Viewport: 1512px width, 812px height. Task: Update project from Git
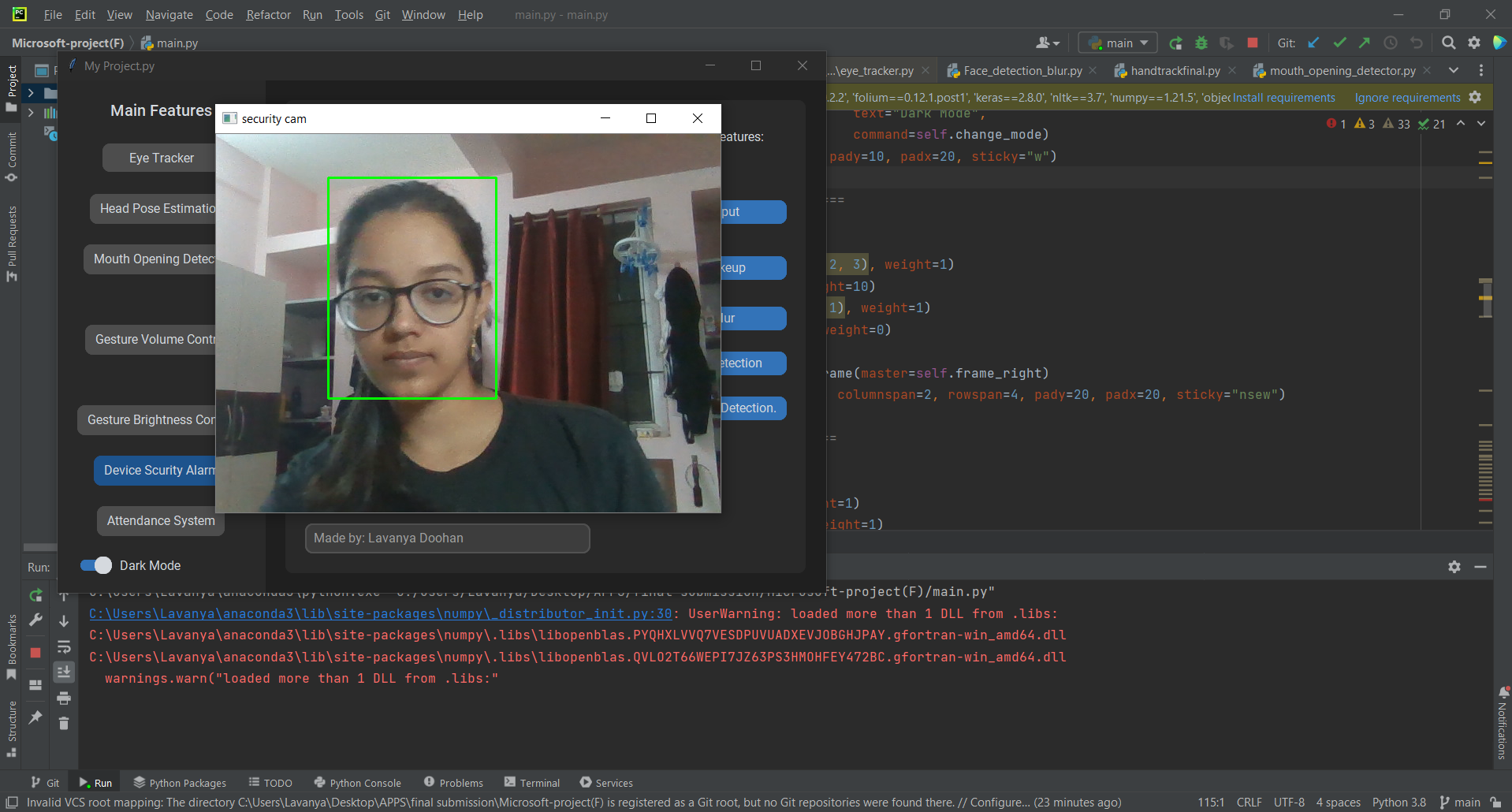tap(1313, 43)
